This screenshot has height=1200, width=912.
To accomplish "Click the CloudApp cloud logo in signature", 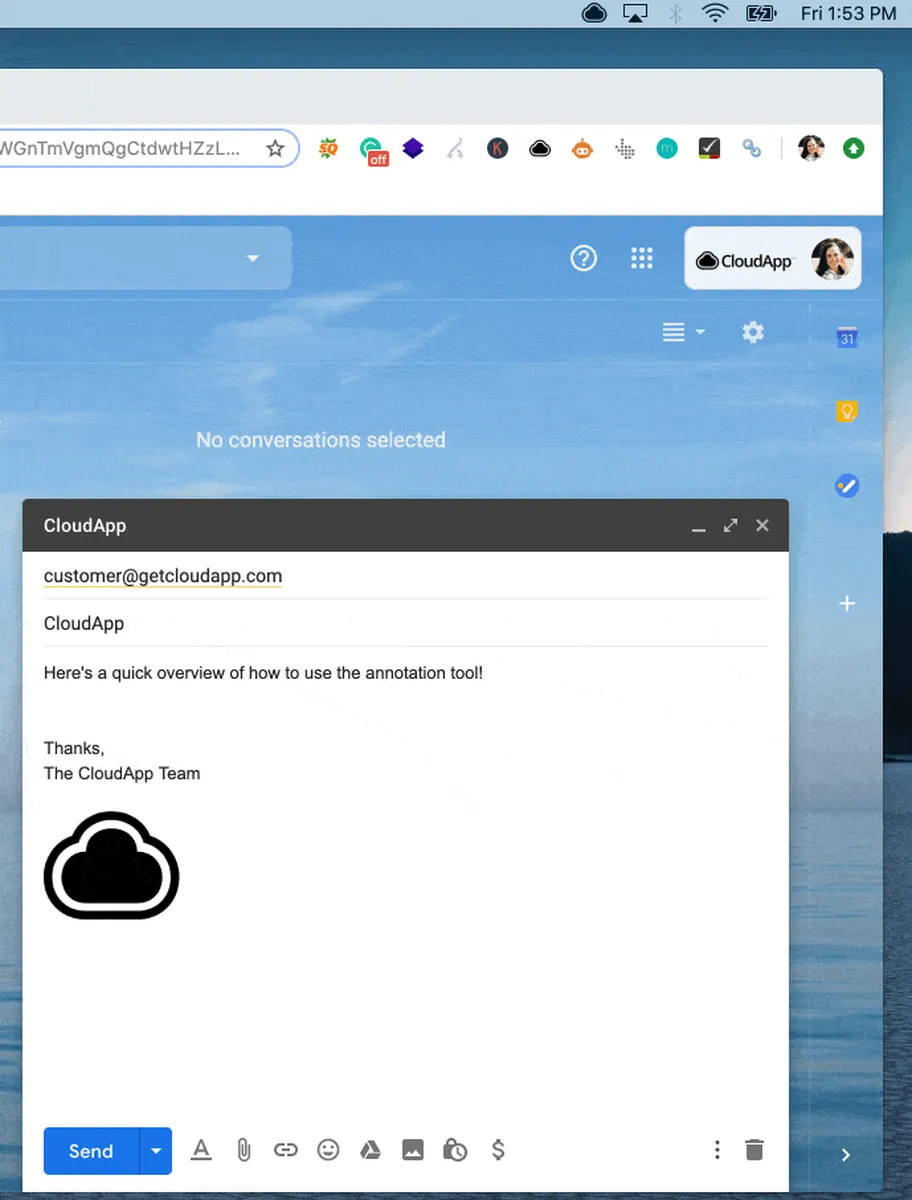I will click(111, 865).
